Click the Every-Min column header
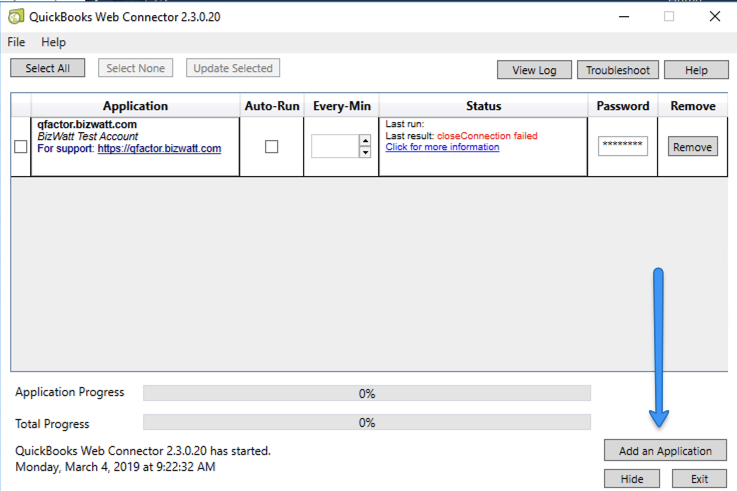The image size is (737, 491). point(342,106)
